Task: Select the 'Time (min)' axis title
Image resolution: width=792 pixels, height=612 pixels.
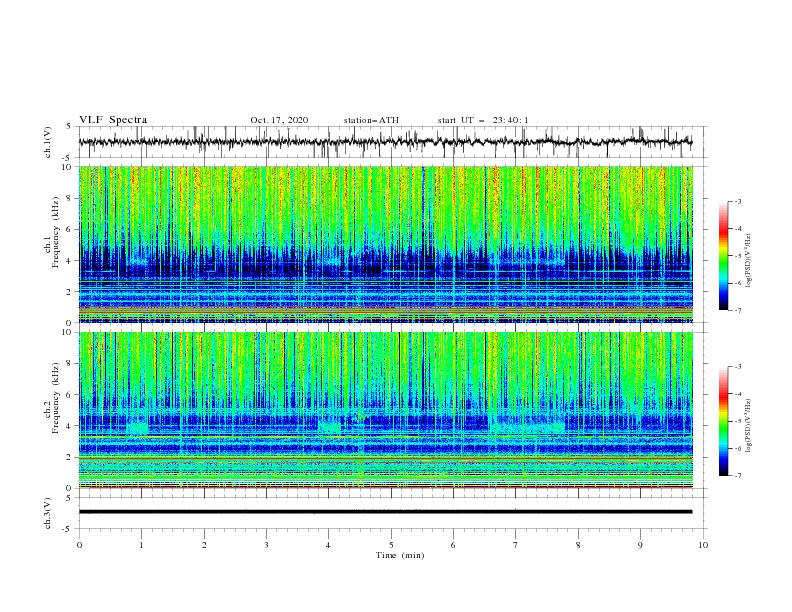Action: tap(400, 555)
